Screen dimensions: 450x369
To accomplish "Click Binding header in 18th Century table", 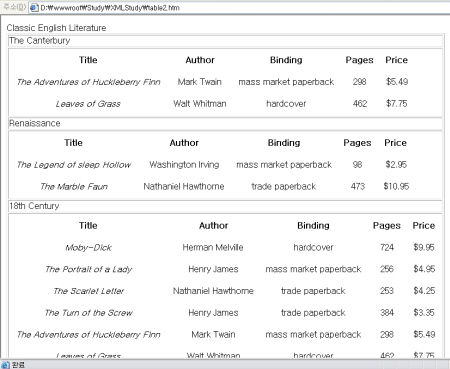I will coord(313,226).
